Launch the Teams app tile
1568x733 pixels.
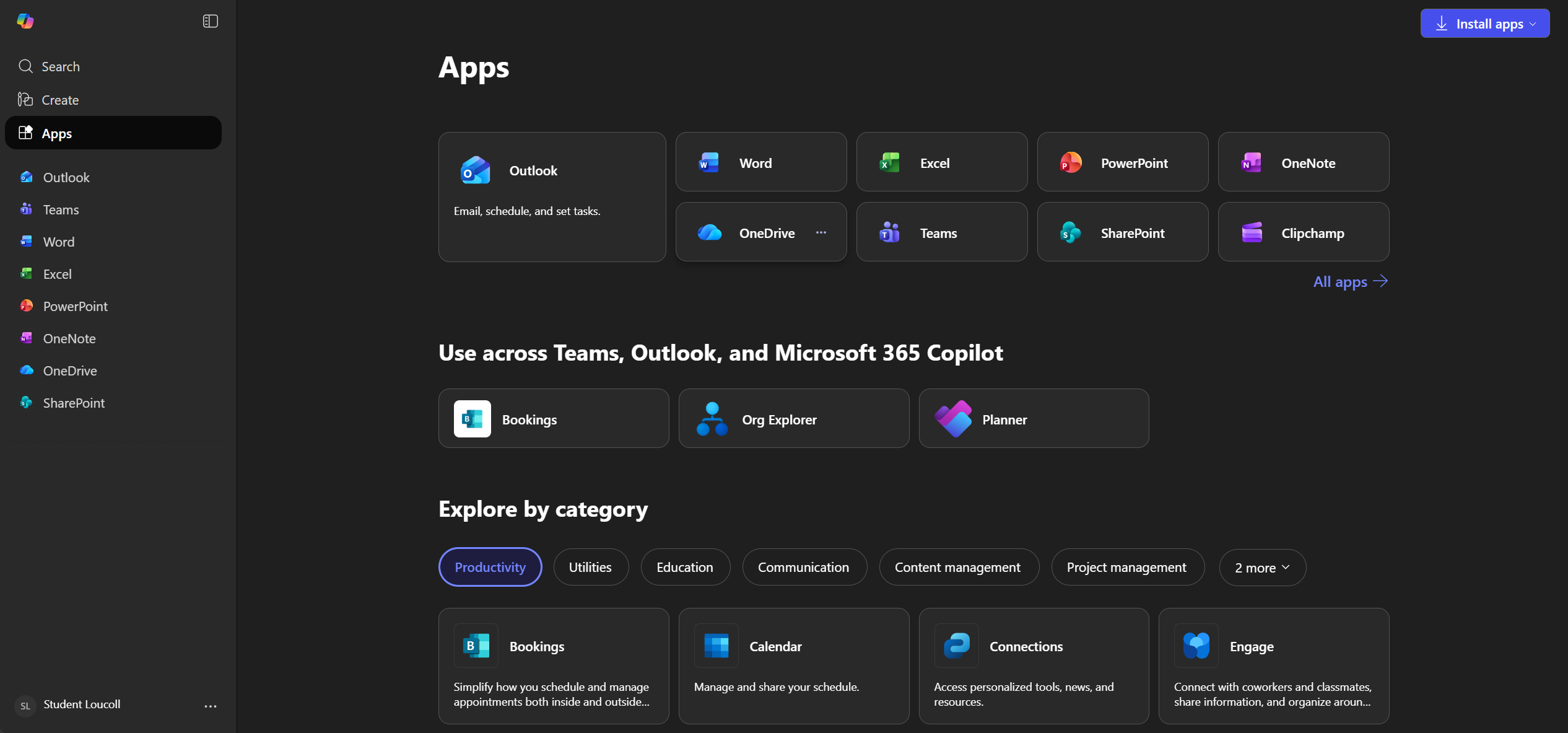[x=942, y=232]
